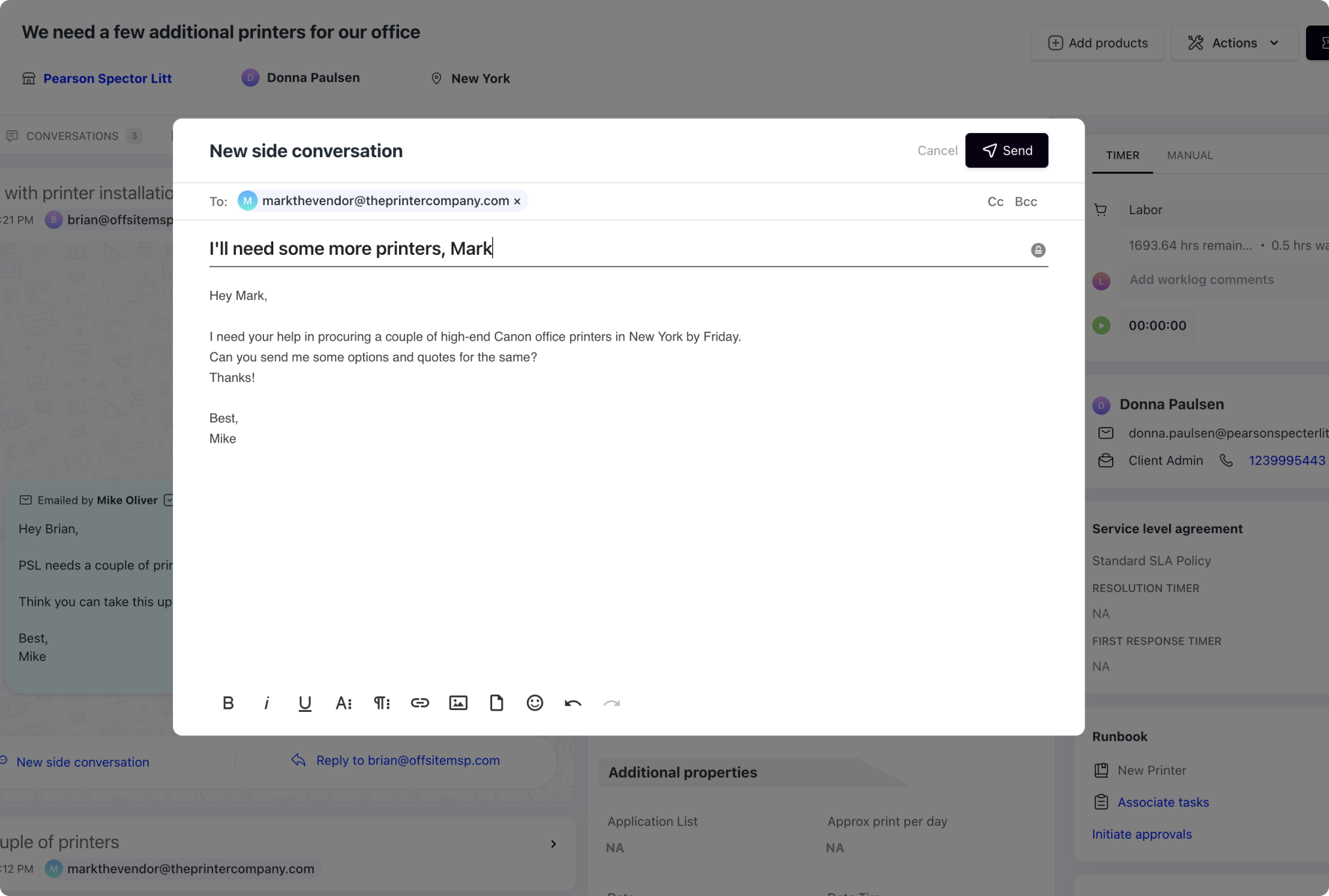Insert a link in the message
This screenshot has width=1329, height=896.
pos(419,703)
